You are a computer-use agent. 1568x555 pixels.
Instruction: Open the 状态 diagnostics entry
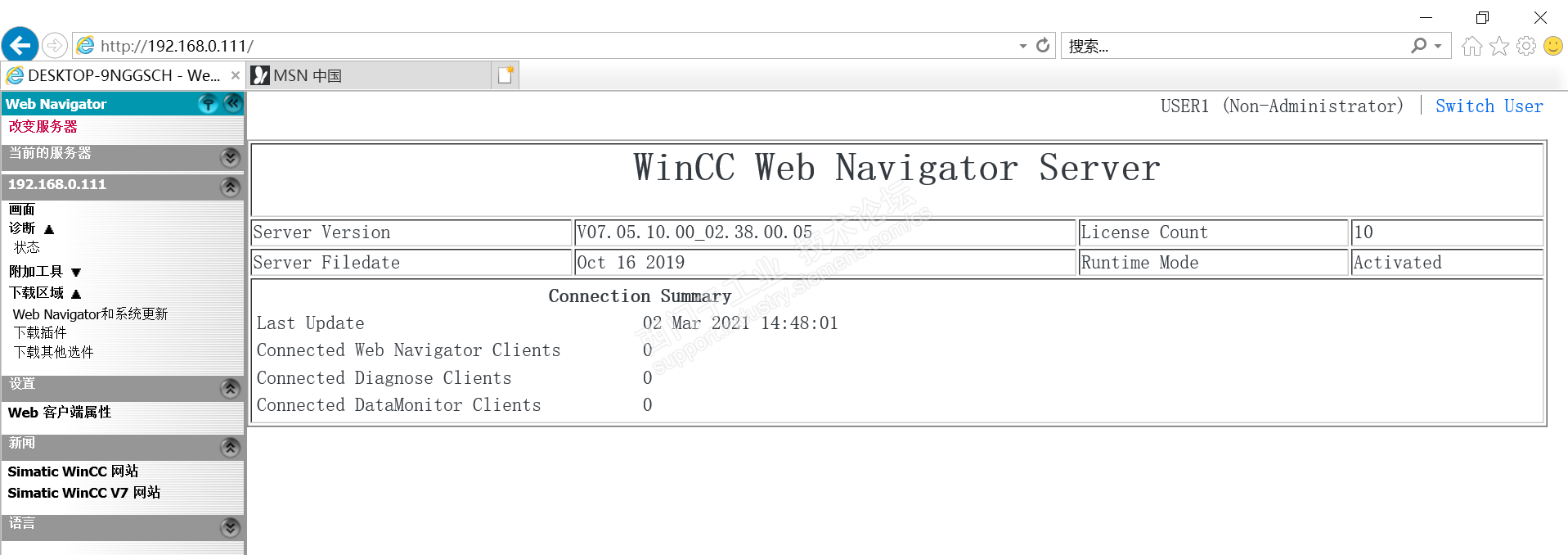26,247
